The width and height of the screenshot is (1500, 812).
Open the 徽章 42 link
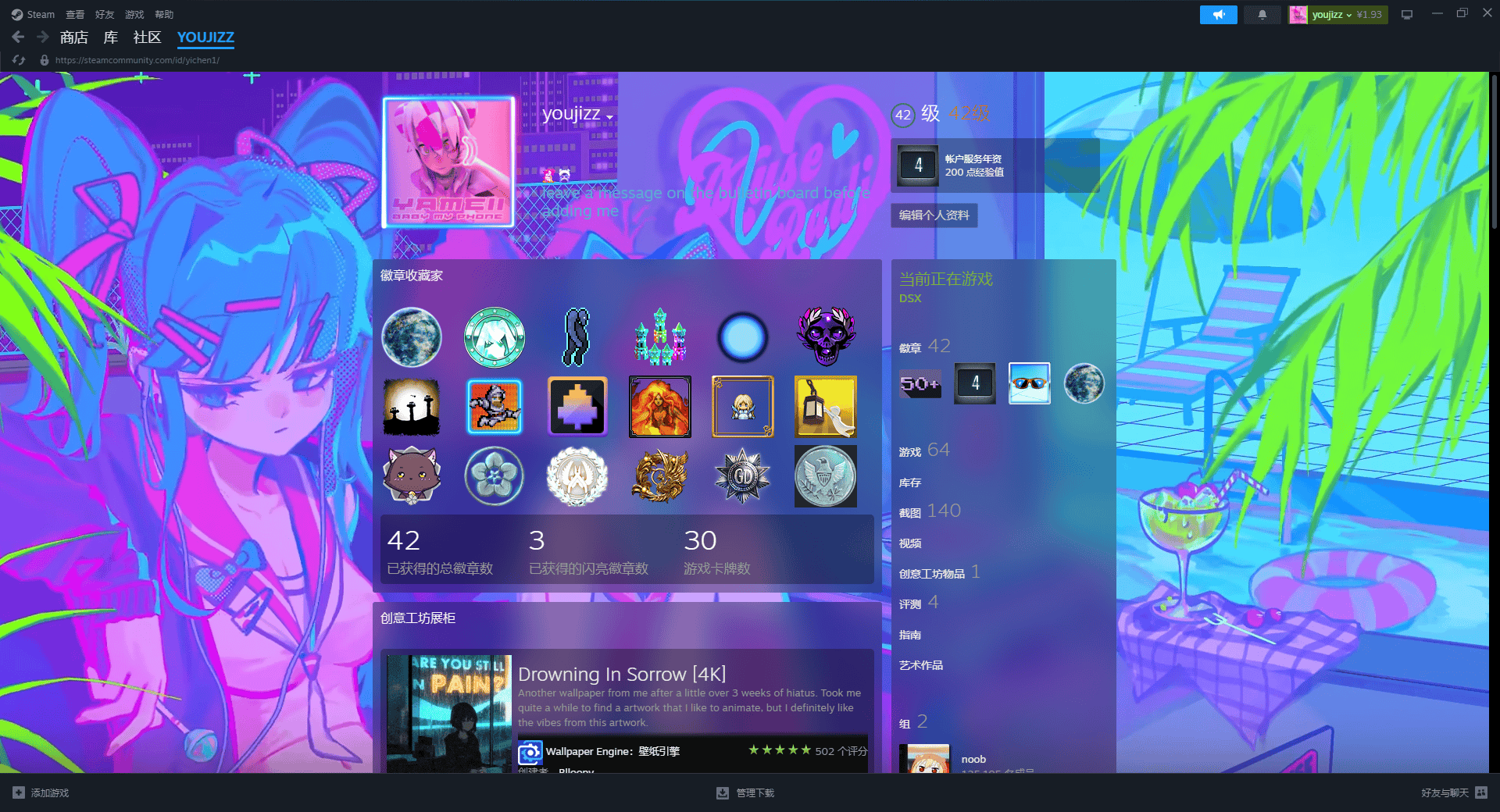coord(925,346)
